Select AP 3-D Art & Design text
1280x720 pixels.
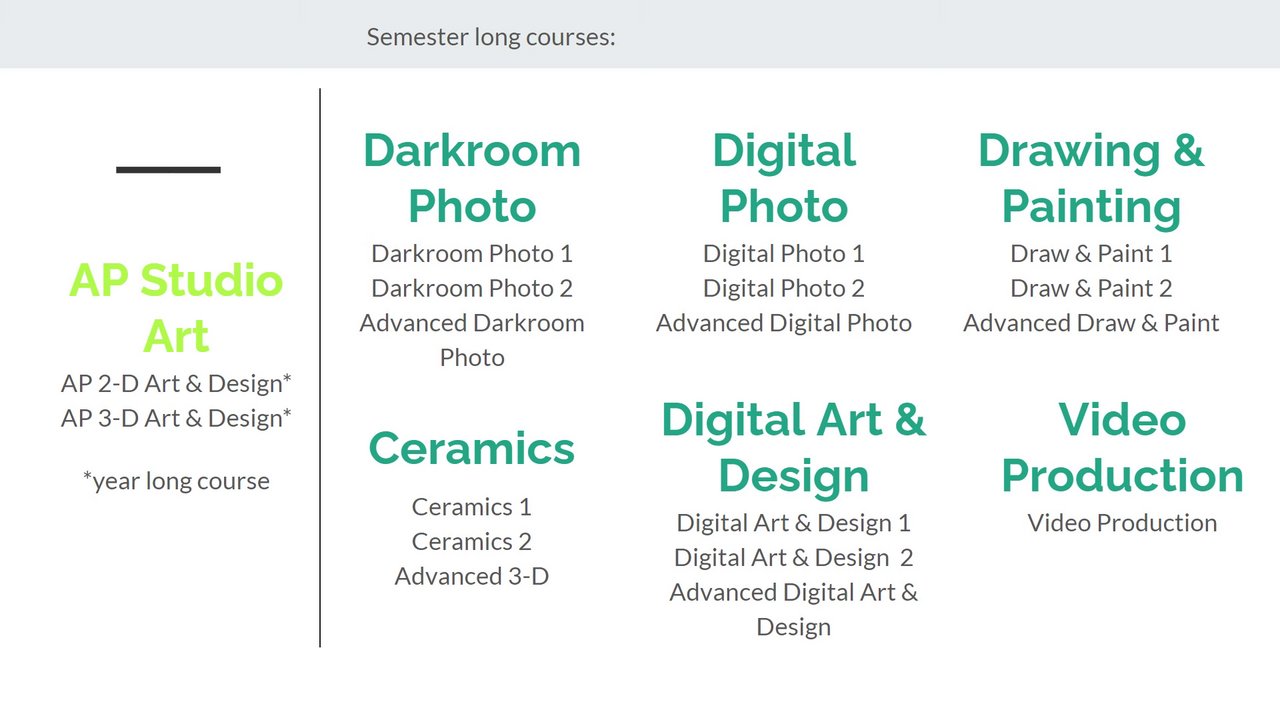176,418
